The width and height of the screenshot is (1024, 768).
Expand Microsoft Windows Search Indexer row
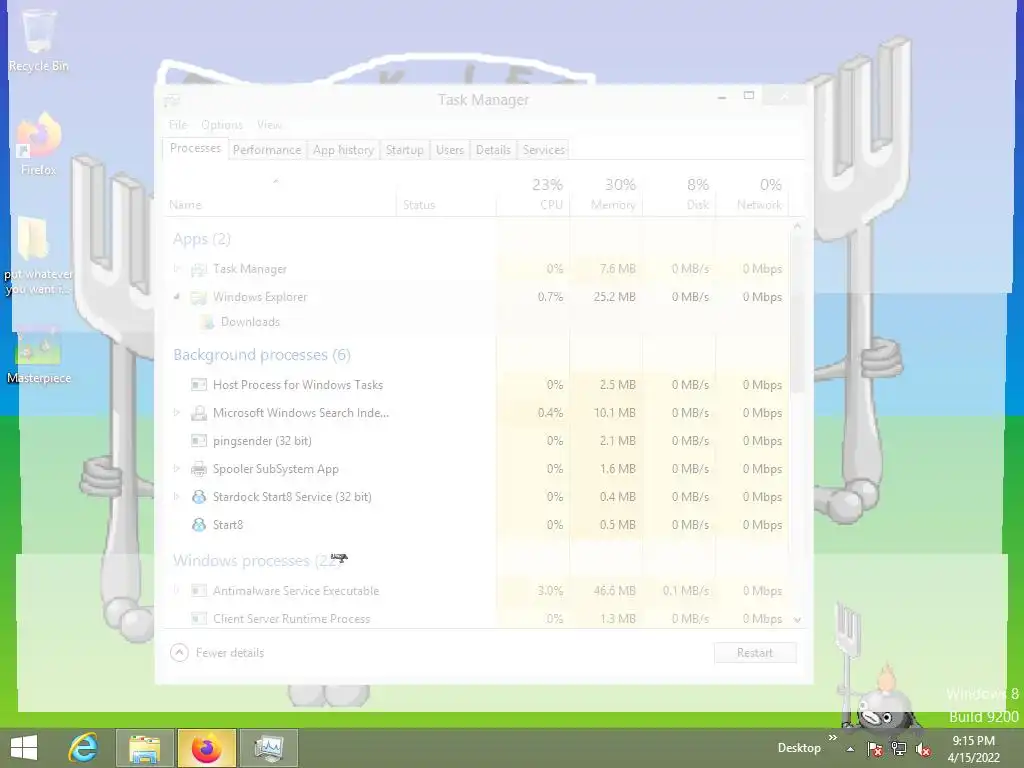176,413
